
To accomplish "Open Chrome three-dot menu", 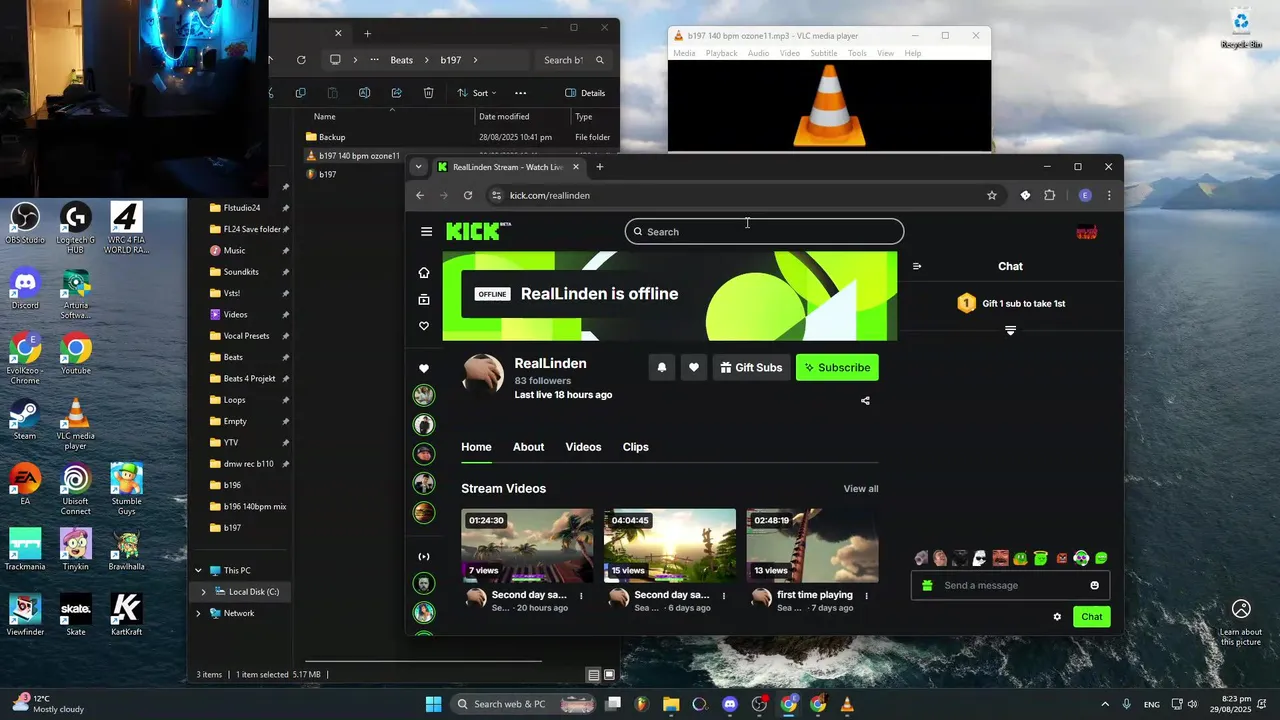I will (x=1109, y=196).
